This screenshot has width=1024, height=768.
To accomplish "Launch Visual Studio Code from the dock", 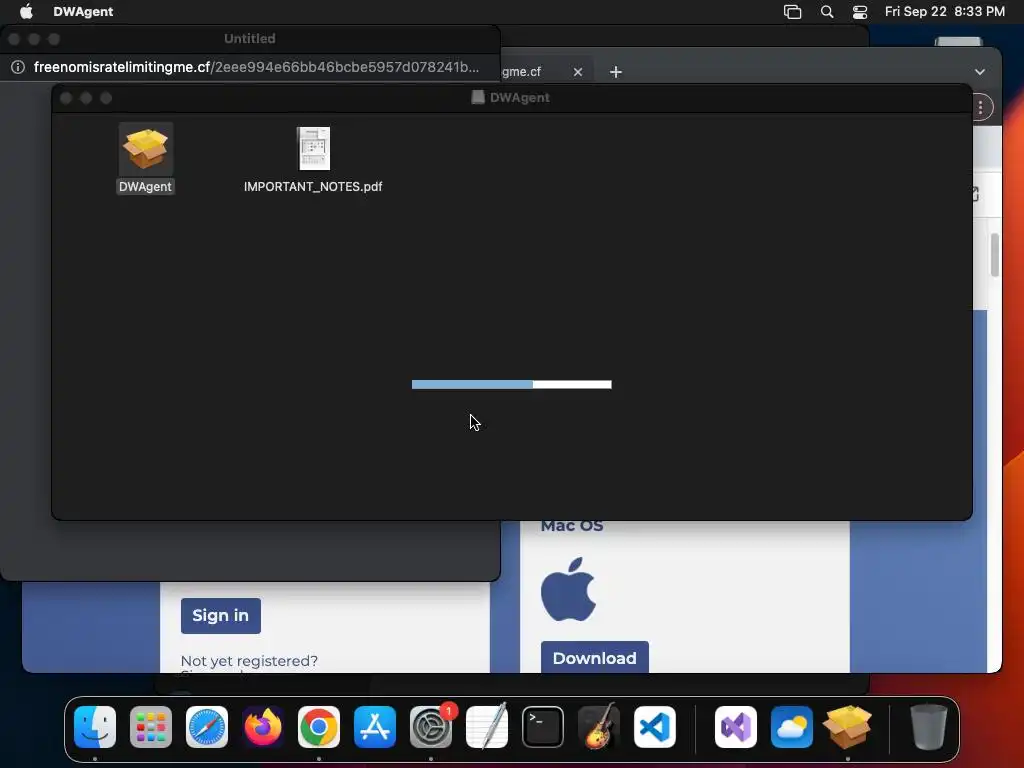I will [x=654, y=727].
